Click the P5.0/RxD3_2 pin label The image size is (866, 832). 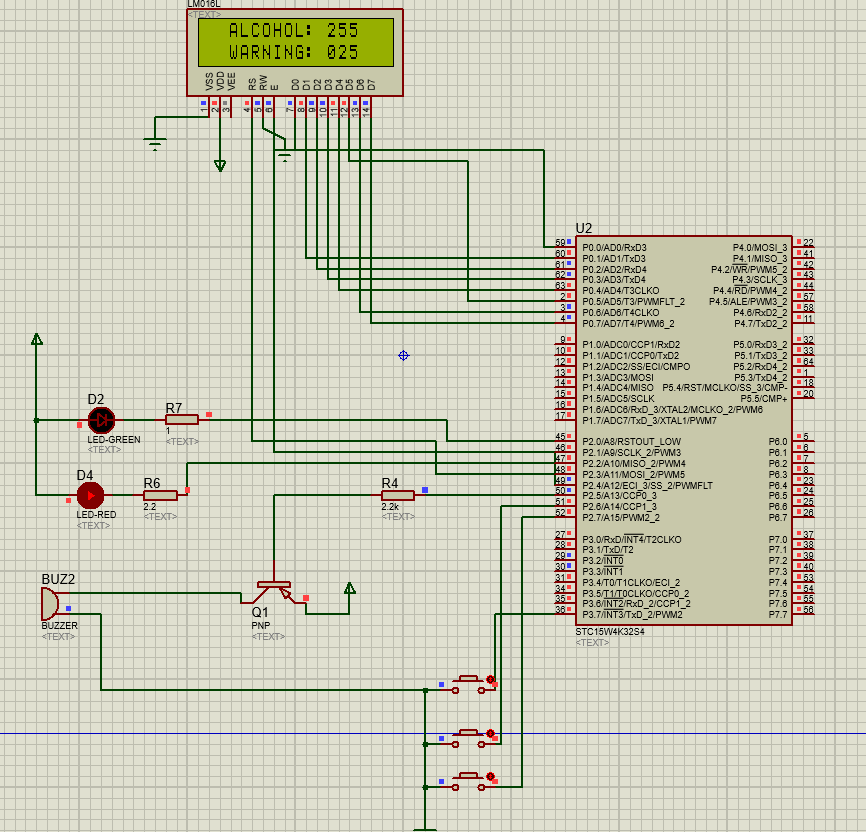point(761,345)
